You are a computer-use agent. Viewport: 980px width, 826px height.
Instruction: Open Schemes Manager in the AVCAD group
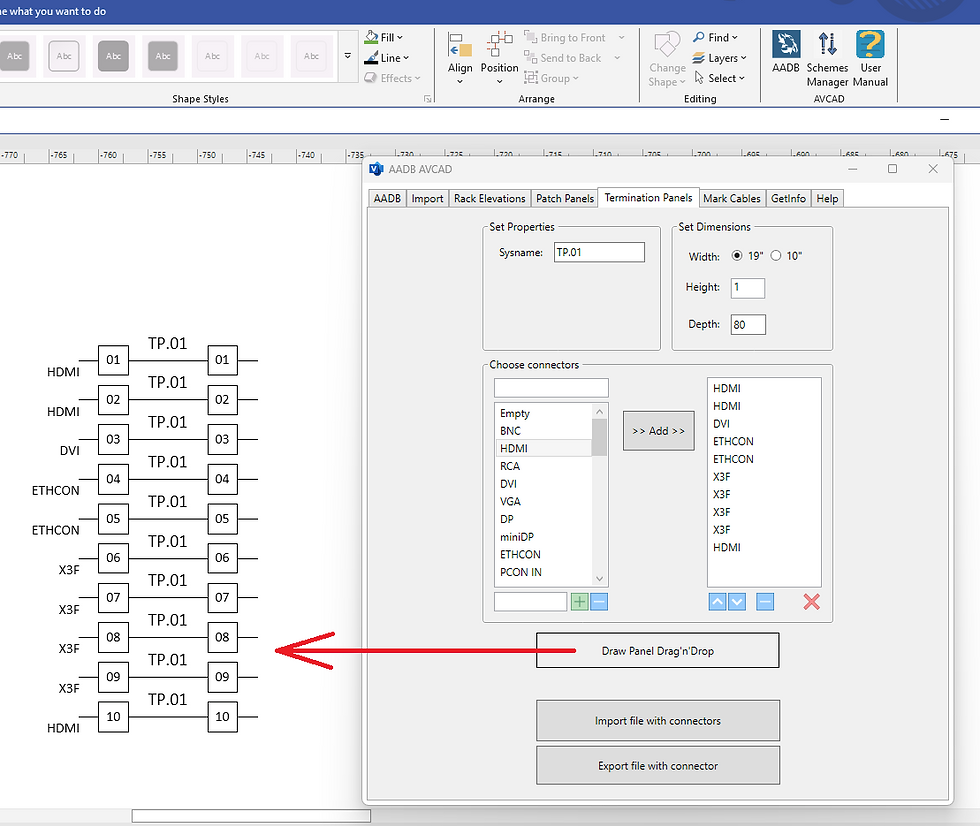point(828,59)
